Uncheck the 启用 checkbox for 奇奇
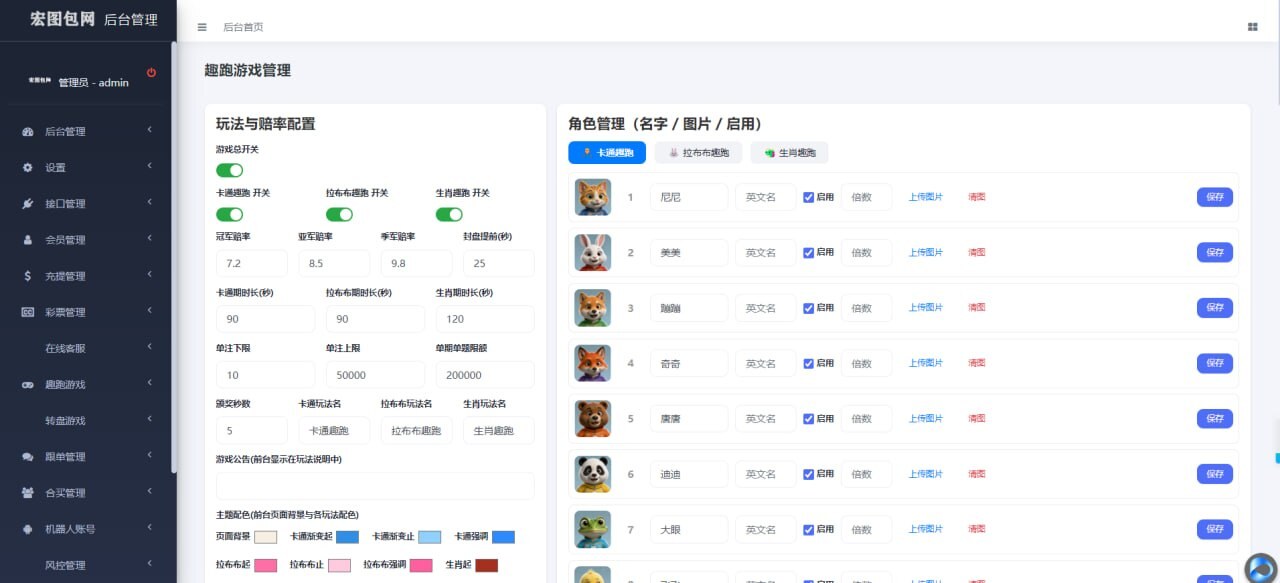This screenshot has width=1280, height=583. (x=808, y=363)
